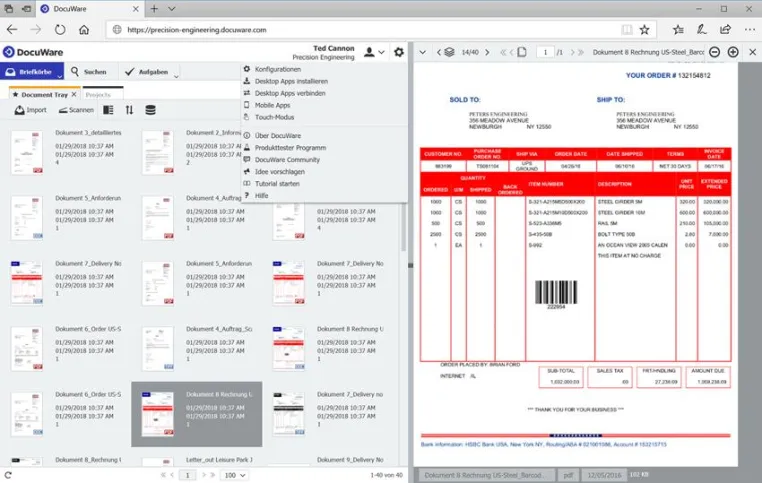Screen dimensions: 762x483
Task: Zoom out the viewer with minus icon
Action: pyautogui.click(x=714, y=52)
